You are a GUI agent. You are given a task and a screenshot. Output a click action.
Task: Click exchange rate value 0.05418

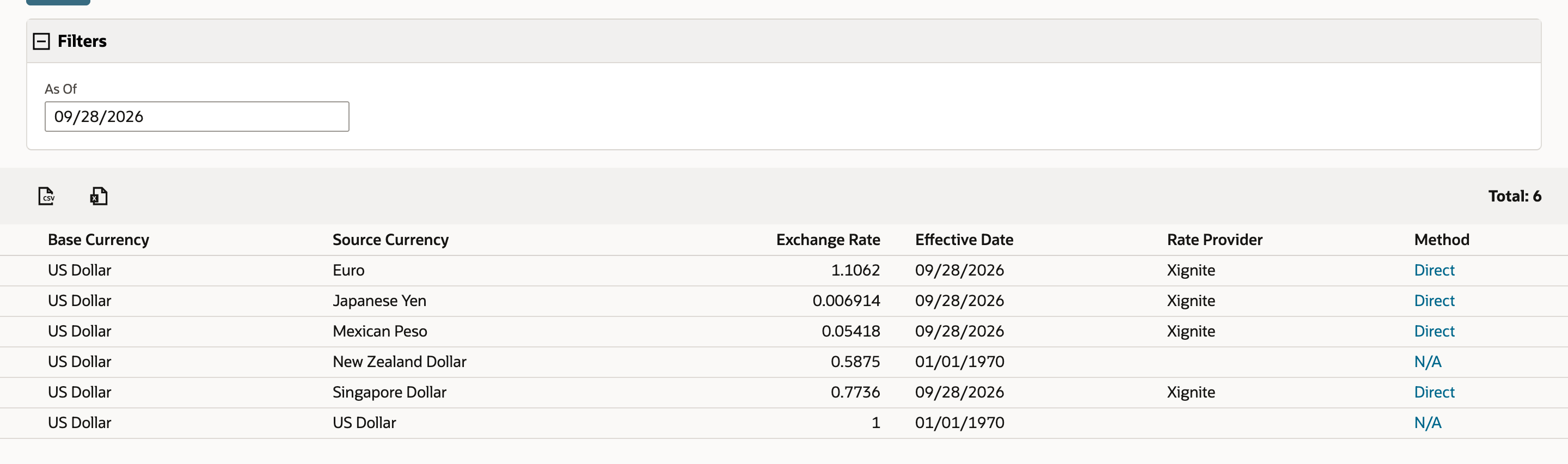(x=851, y=331)
